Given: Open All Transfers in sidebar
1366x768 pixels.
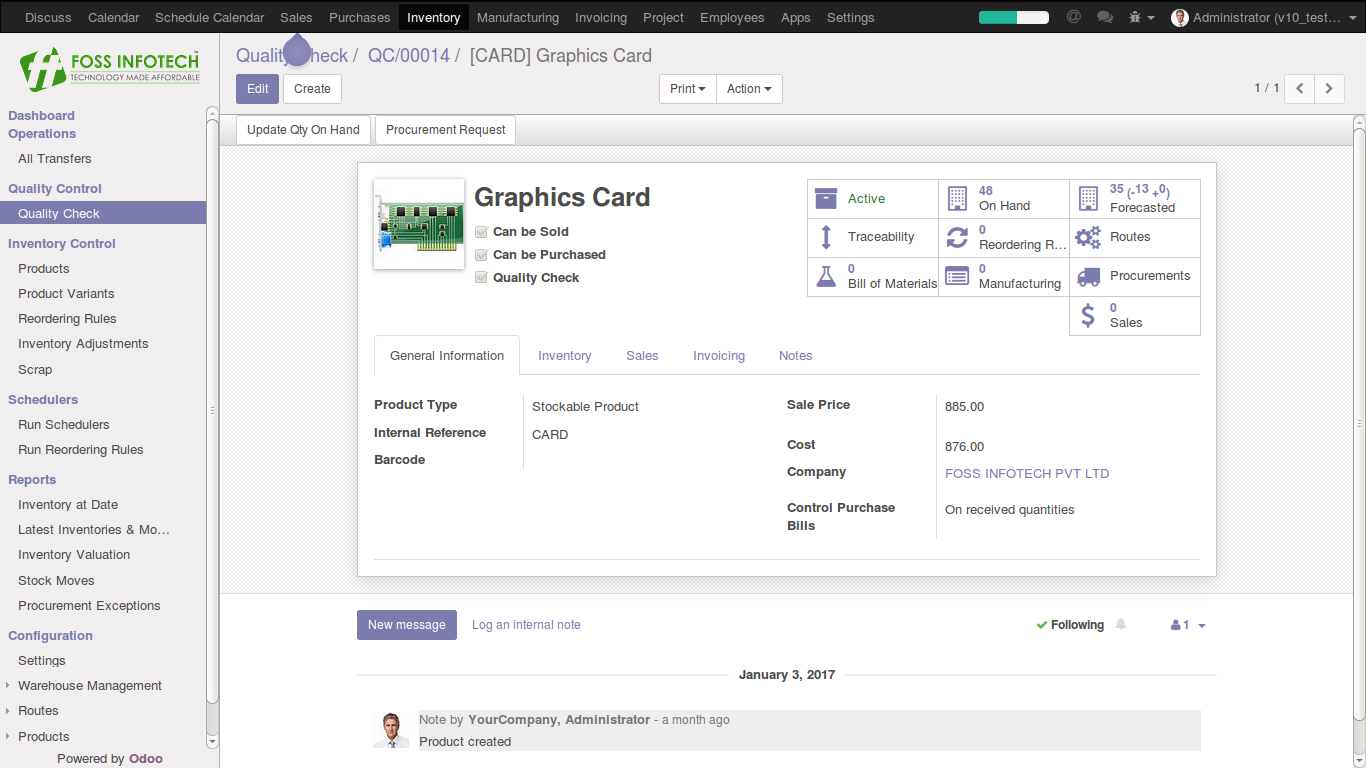Looking at the screenshot, I should click(55, 159).
